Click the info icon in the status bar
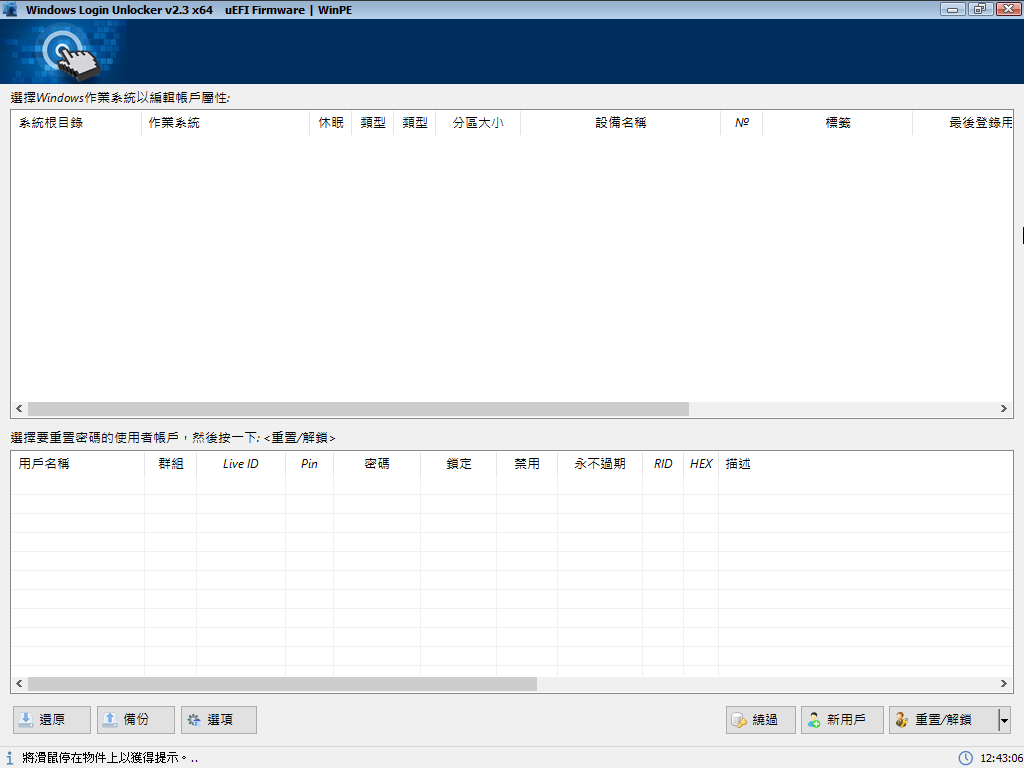This screenshot has width=1024, height=768. tap(10, 758)
